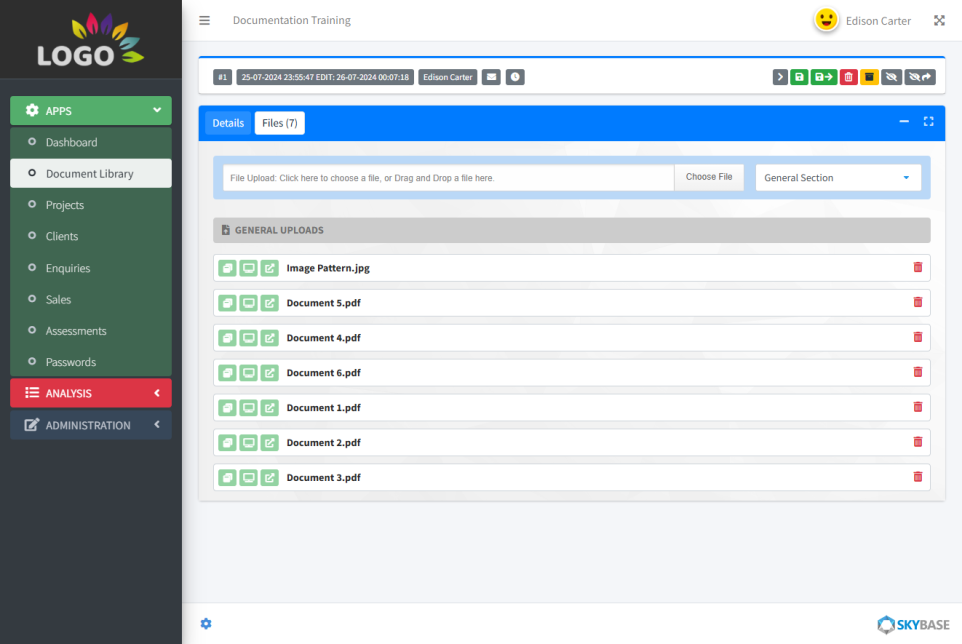Click copy icon for Image Pattern.jpg
Screen dimensions: 962x644
227,268
